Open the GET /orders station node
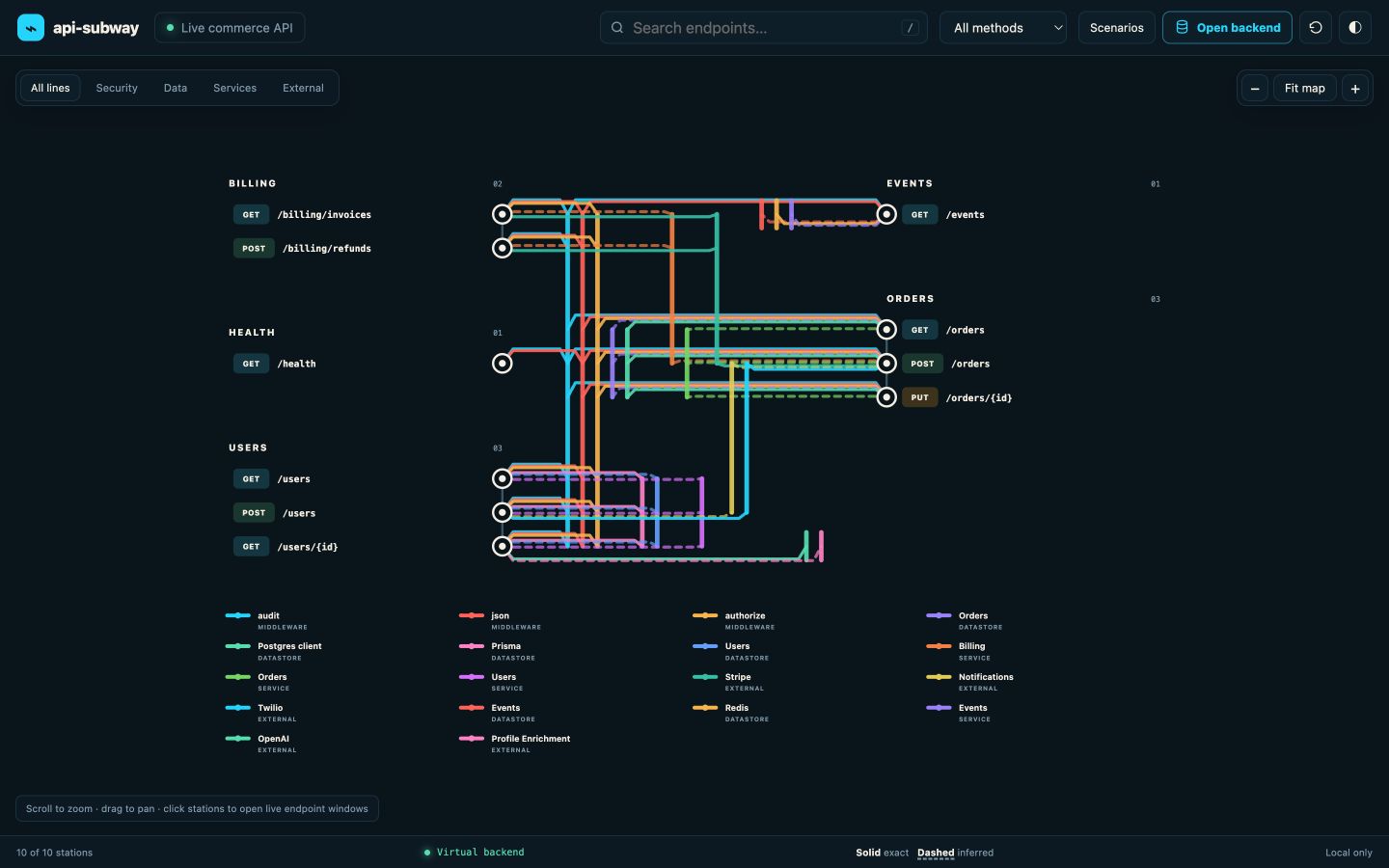 pyautogui.click(x=886, y=330)
